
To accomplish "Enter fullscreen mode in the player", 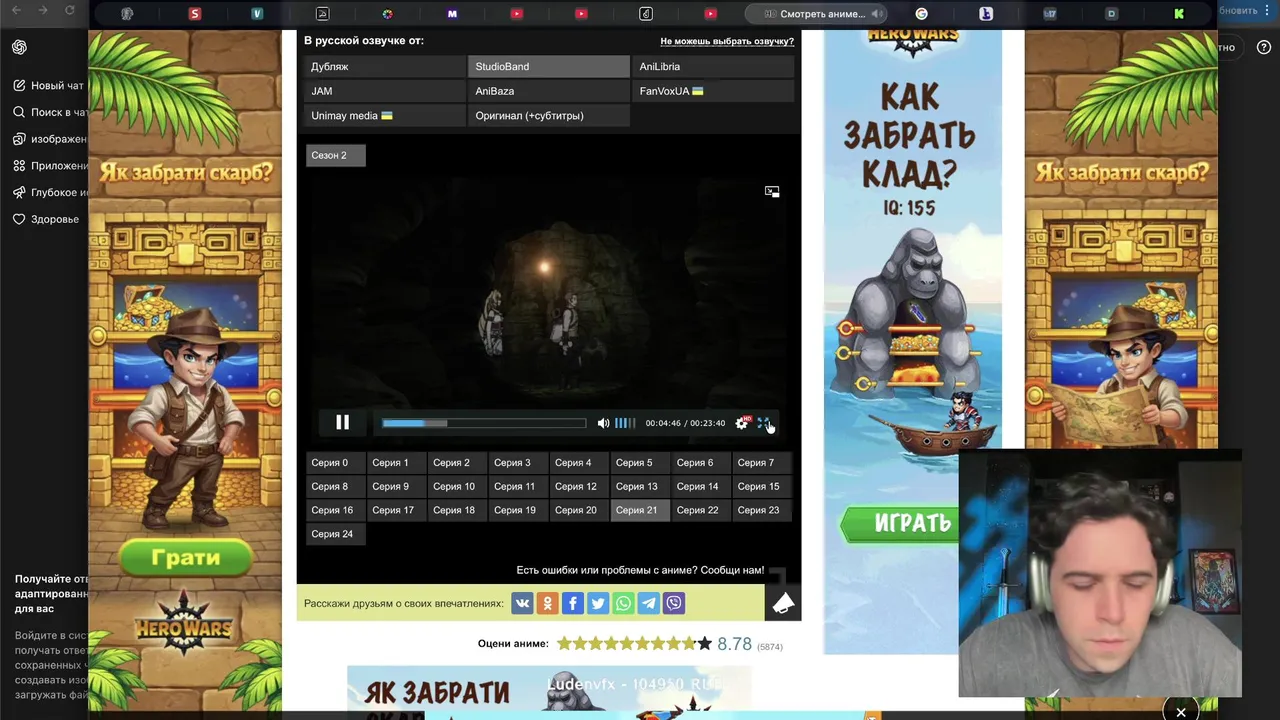I will tap(763, 423).
